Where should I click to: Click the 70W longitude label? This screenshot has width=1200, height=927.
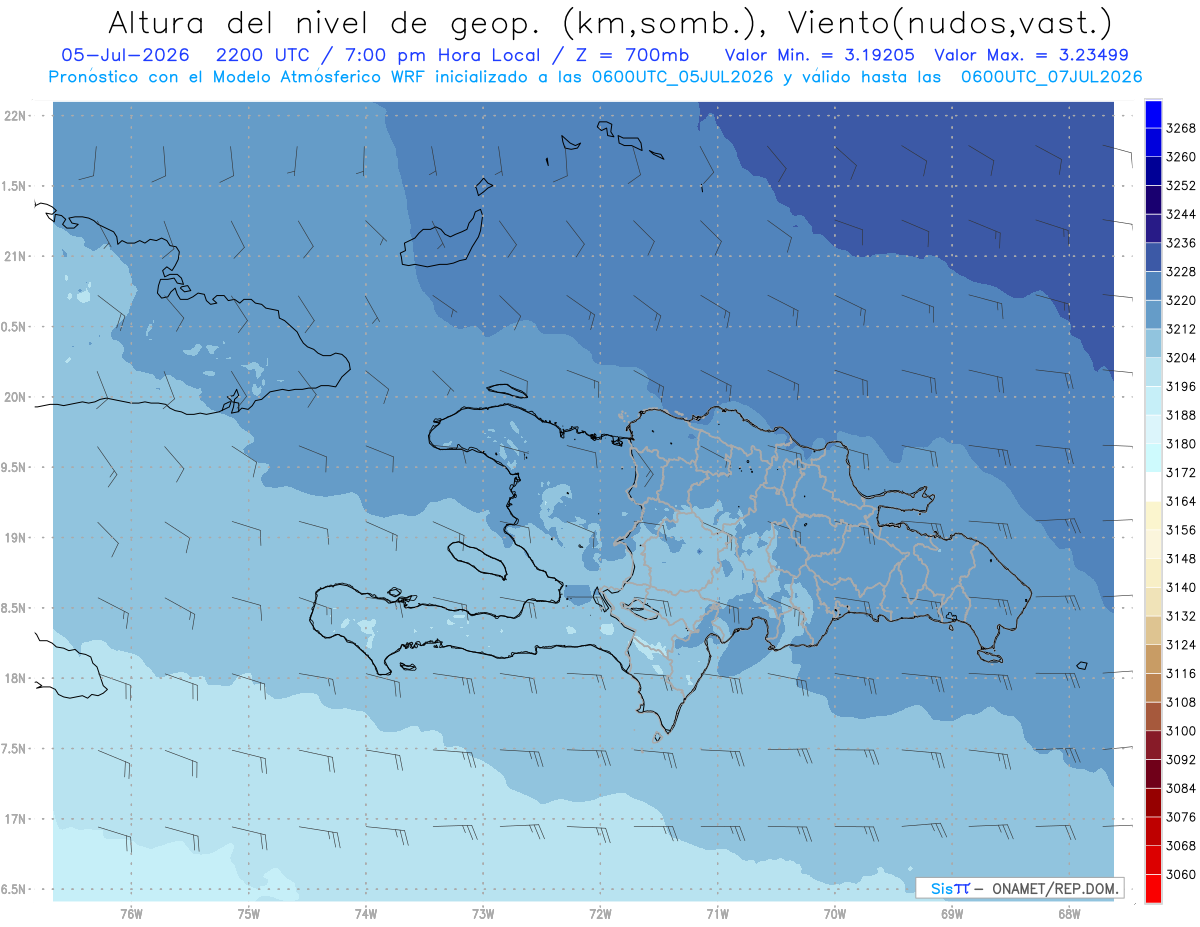(835, 914)
